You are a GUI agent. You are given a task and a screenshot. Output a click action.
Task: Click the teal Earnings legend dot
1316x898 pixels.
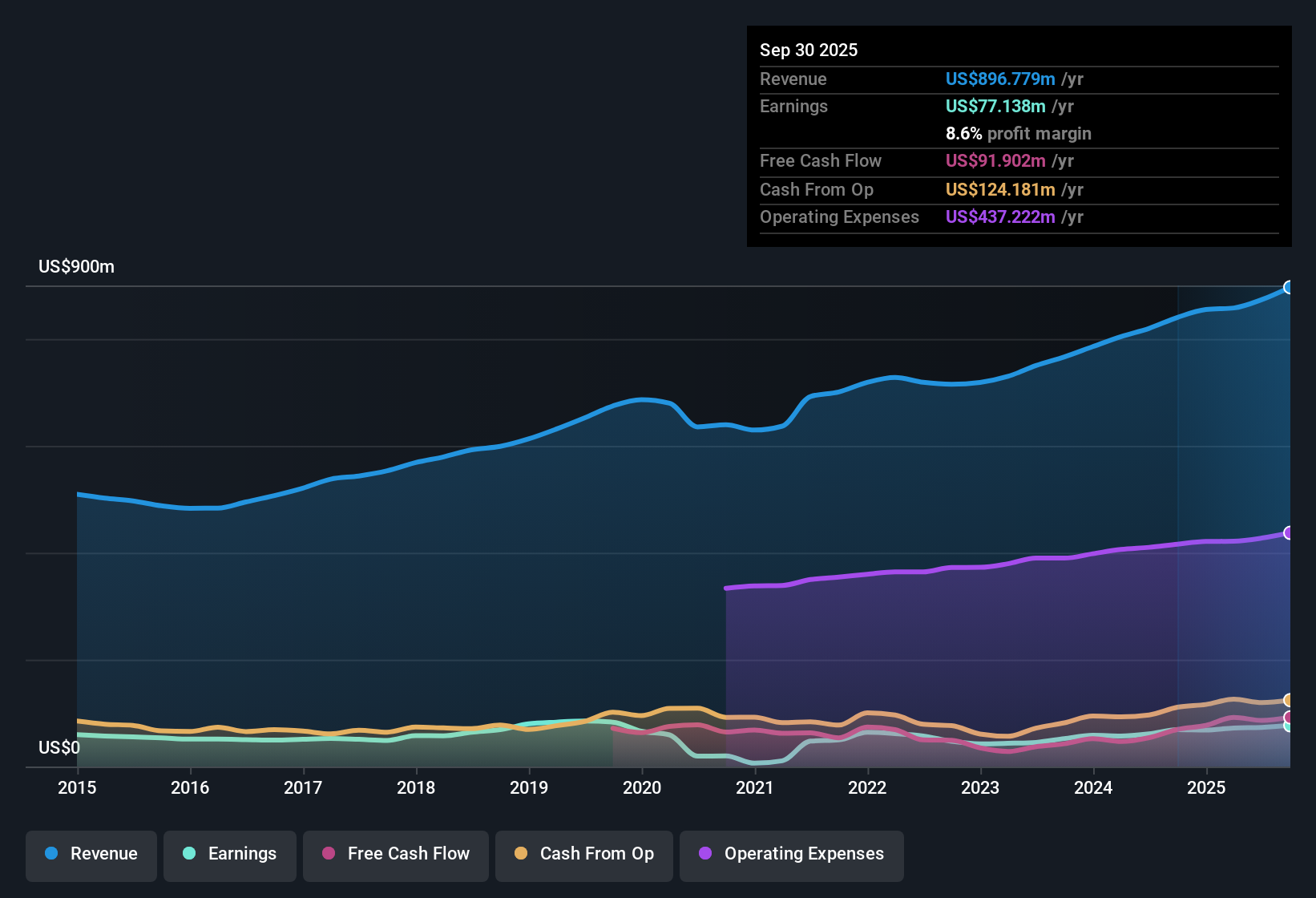coord(189,854)
